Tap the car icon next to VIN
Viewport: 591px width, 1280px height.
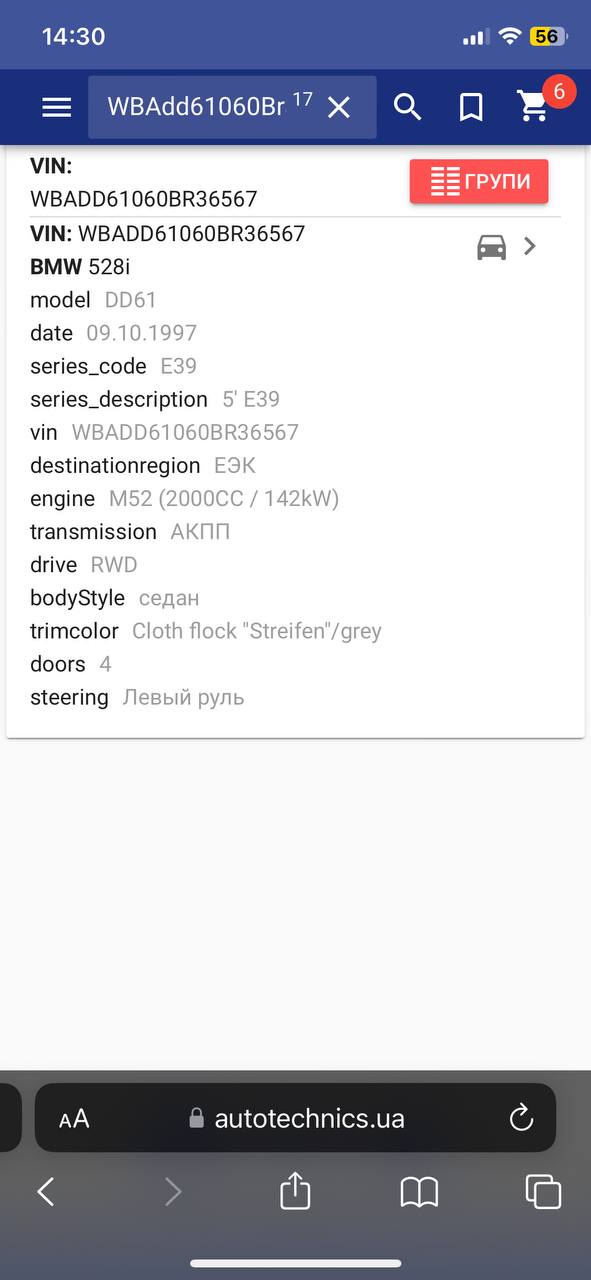[x=491, y=246]
